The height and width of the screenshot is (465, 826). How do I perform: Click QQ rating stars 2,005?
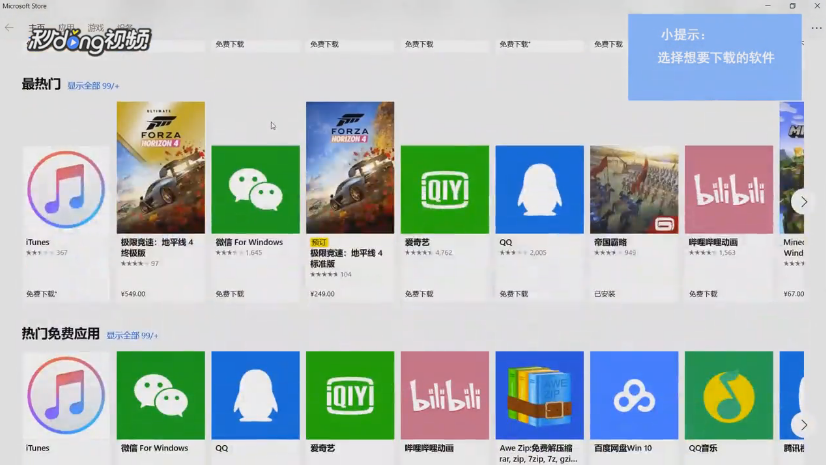click(x=523, y=253)
